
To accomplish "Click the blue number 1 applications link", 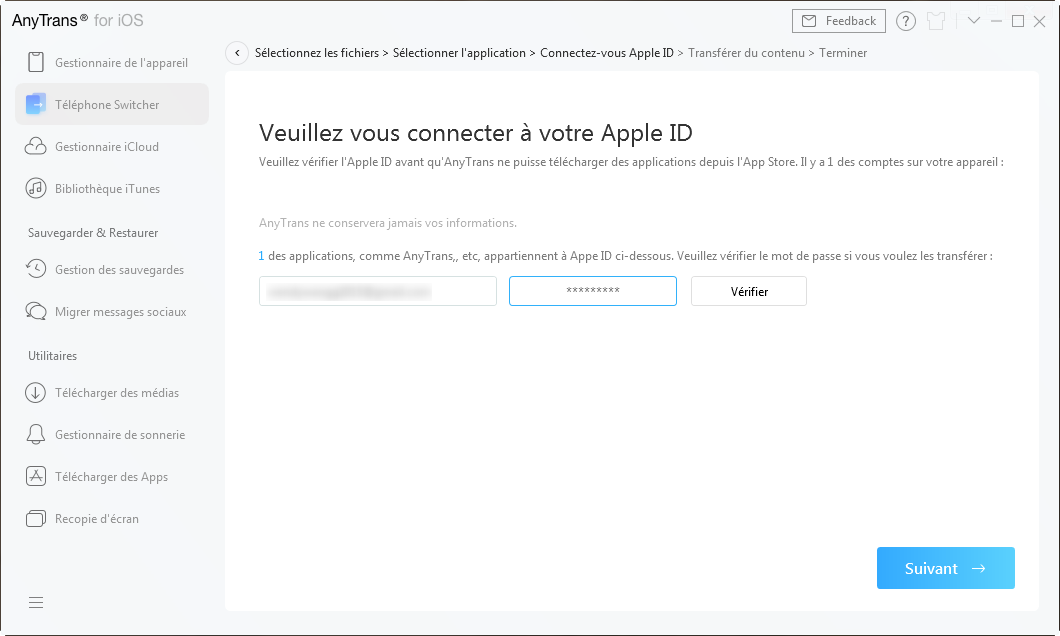I will tap(261, 256).
